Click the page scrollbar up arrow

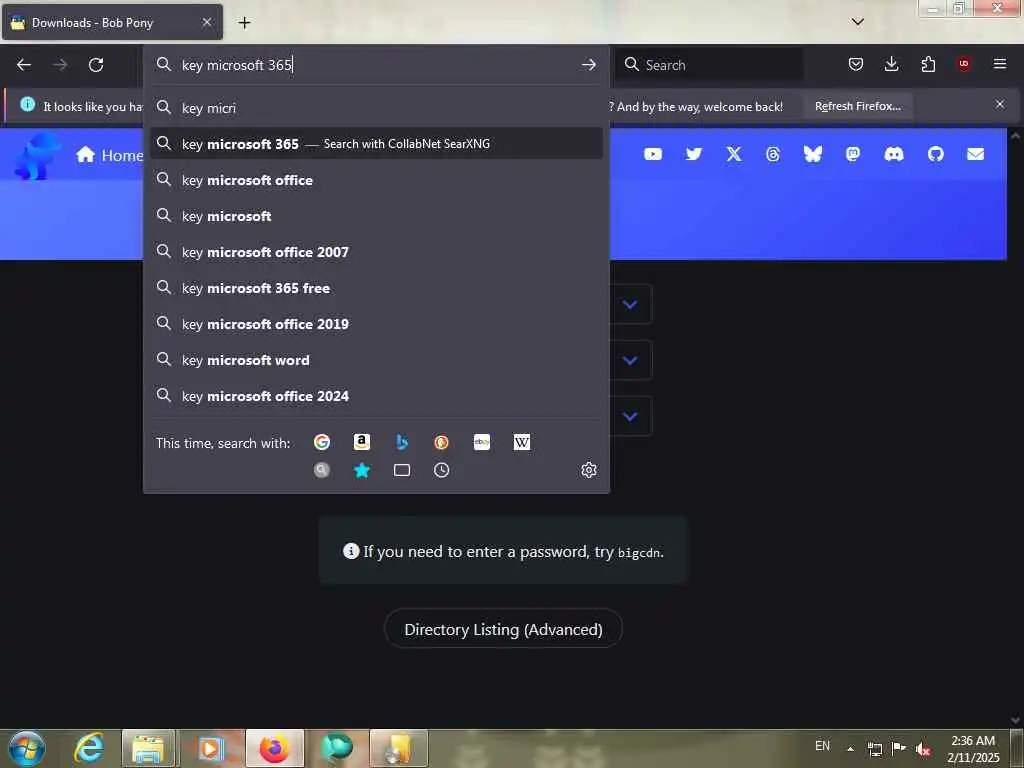[x=1015, y=136]
